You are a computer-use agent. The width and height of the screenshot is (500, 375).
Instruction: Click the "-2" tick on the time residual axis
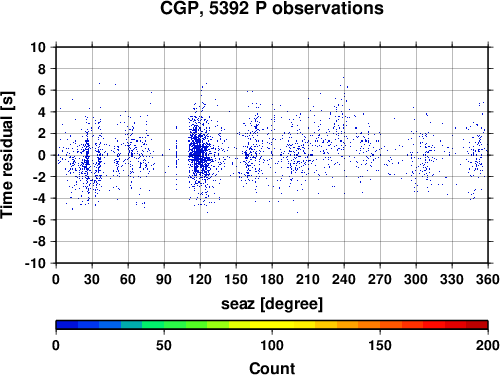[x=39, y=177]
